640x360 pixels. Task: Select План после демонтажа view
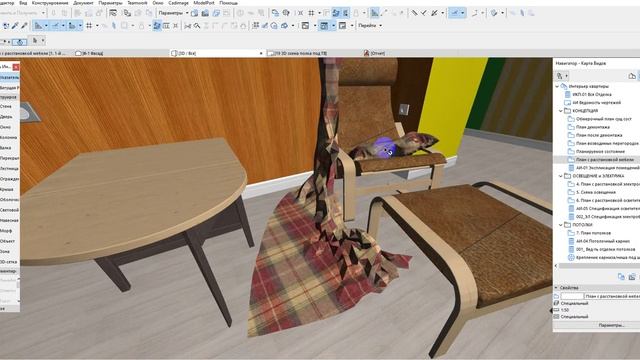599,135
